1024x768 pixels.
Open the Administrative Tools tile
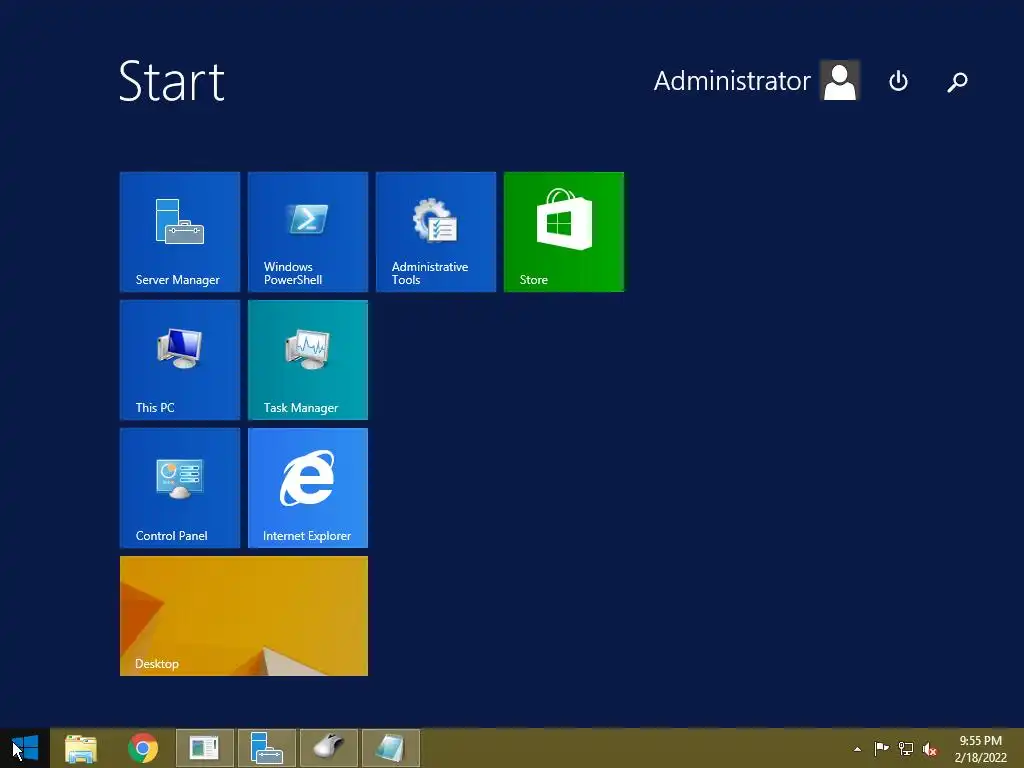click(x=436, y=232)
